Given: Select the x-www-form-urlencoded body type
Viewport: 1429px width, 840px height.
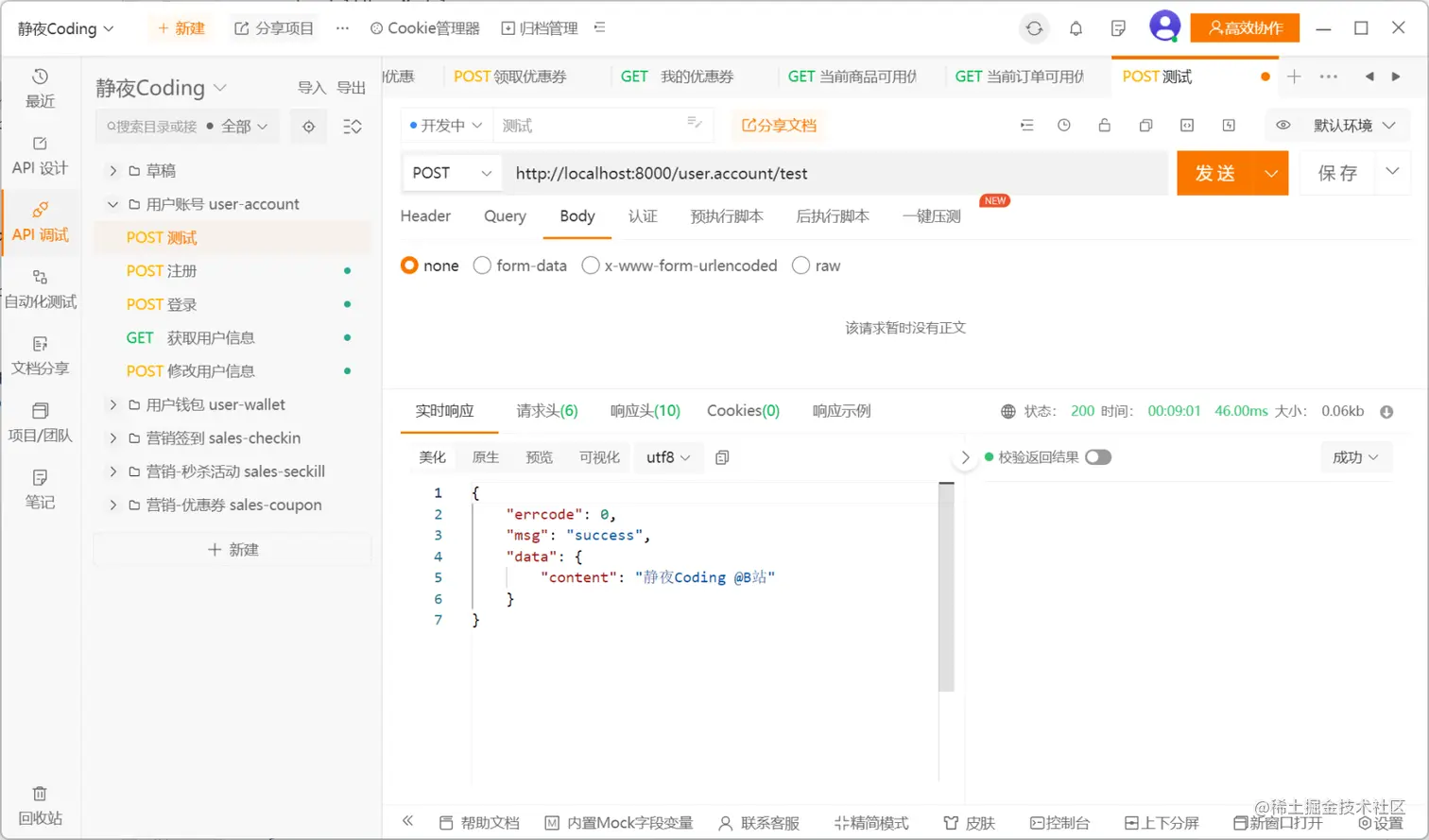Looking at the screenshot, I should [x=680, y=266].
